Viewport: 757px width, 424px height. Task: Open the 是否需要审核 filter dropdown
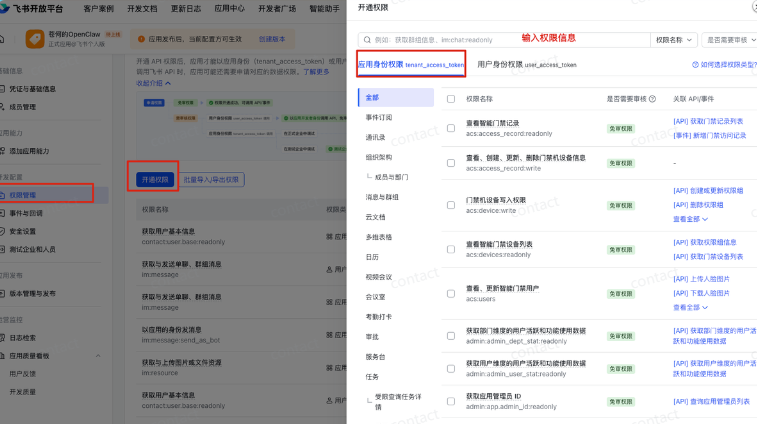click(x=730, y=40)
